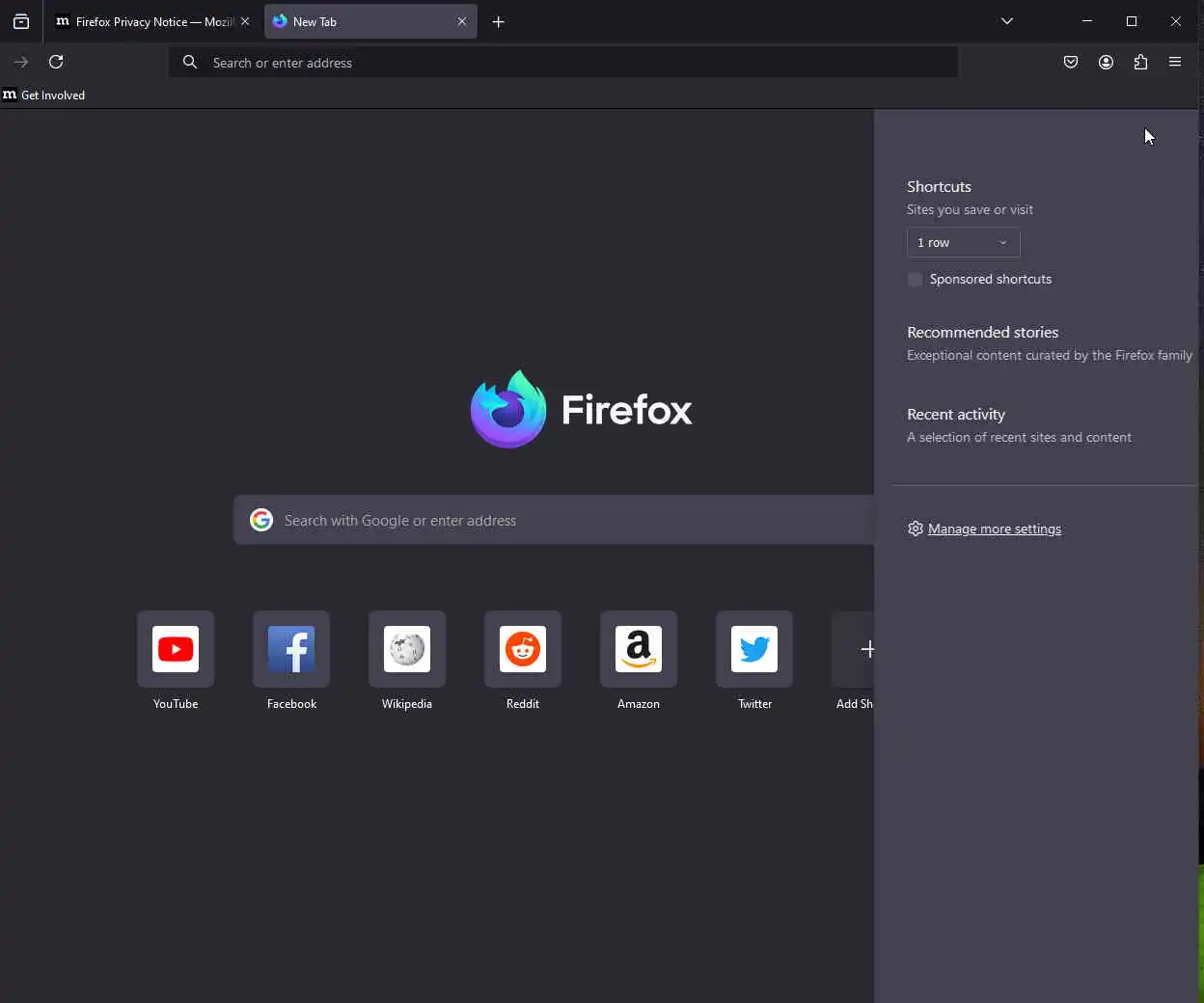Open the 1 row shortcuts dropdown
The width and height of the screenshot is (1204, 1003).
click(x=963, y=242)
